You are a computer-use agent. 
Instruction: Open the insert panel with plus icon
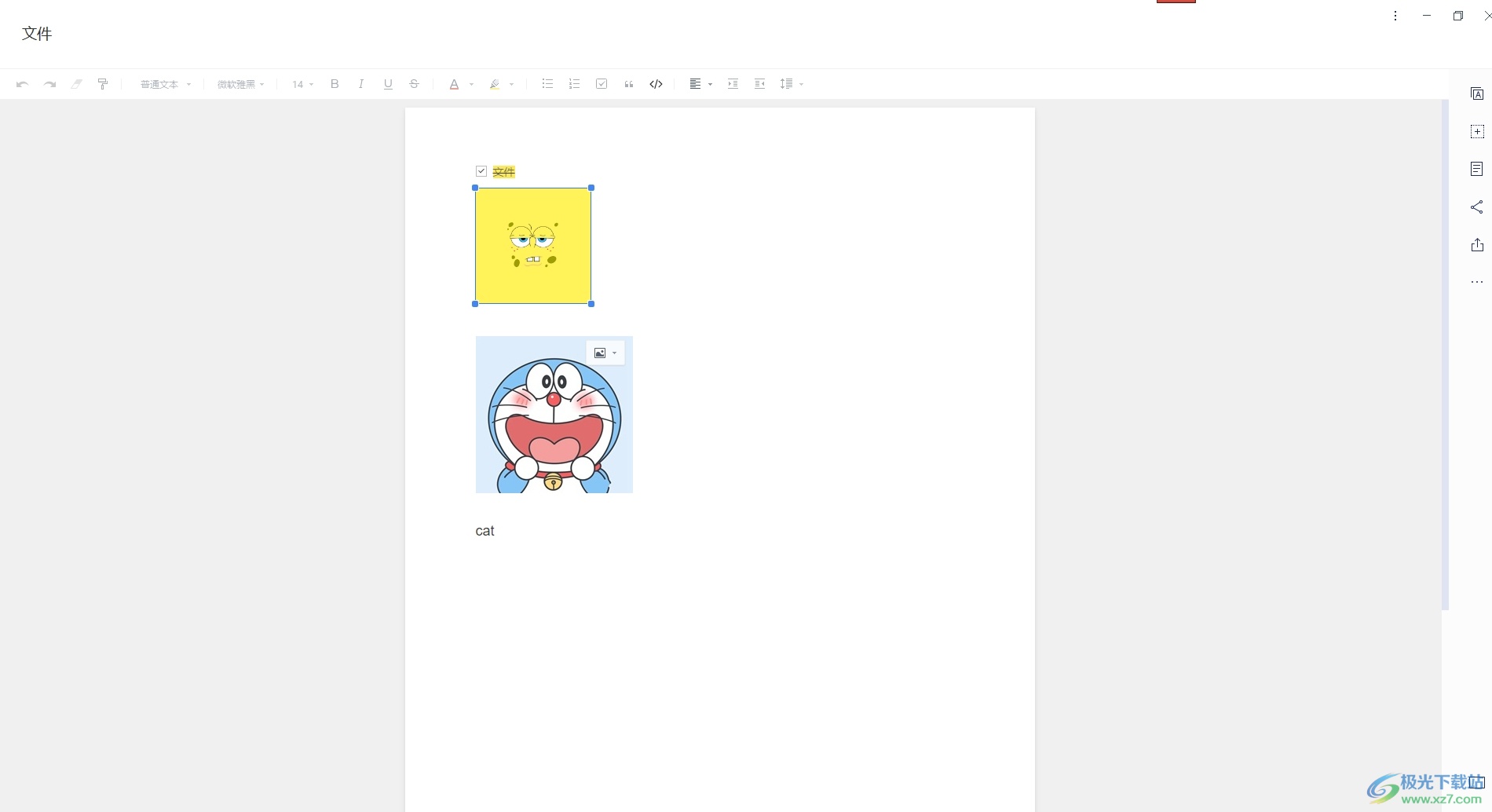coord(1477,131)
